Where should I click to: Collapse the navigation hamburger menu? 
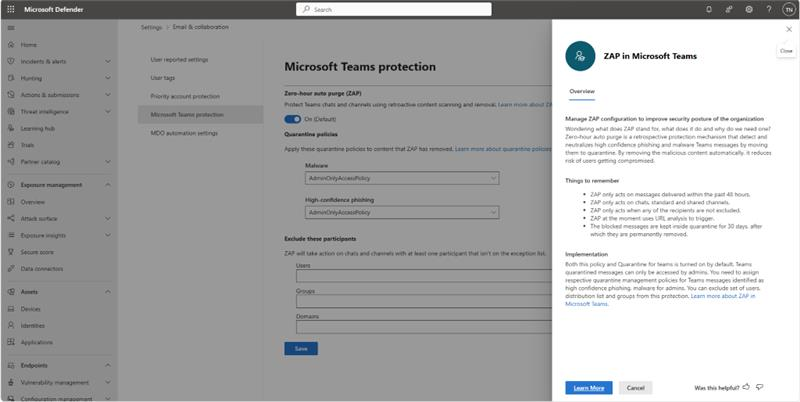11,28
